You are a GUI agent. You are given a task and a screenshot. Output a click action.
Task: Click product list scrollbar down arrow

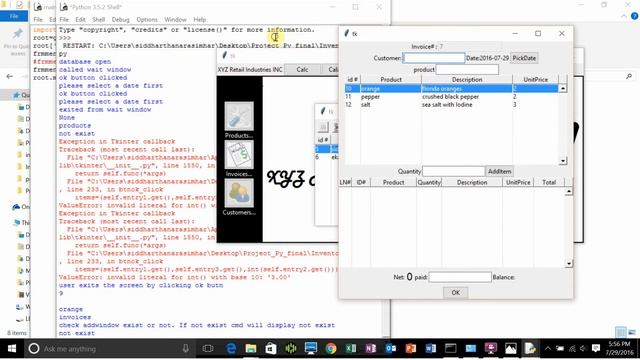point(563,161)
